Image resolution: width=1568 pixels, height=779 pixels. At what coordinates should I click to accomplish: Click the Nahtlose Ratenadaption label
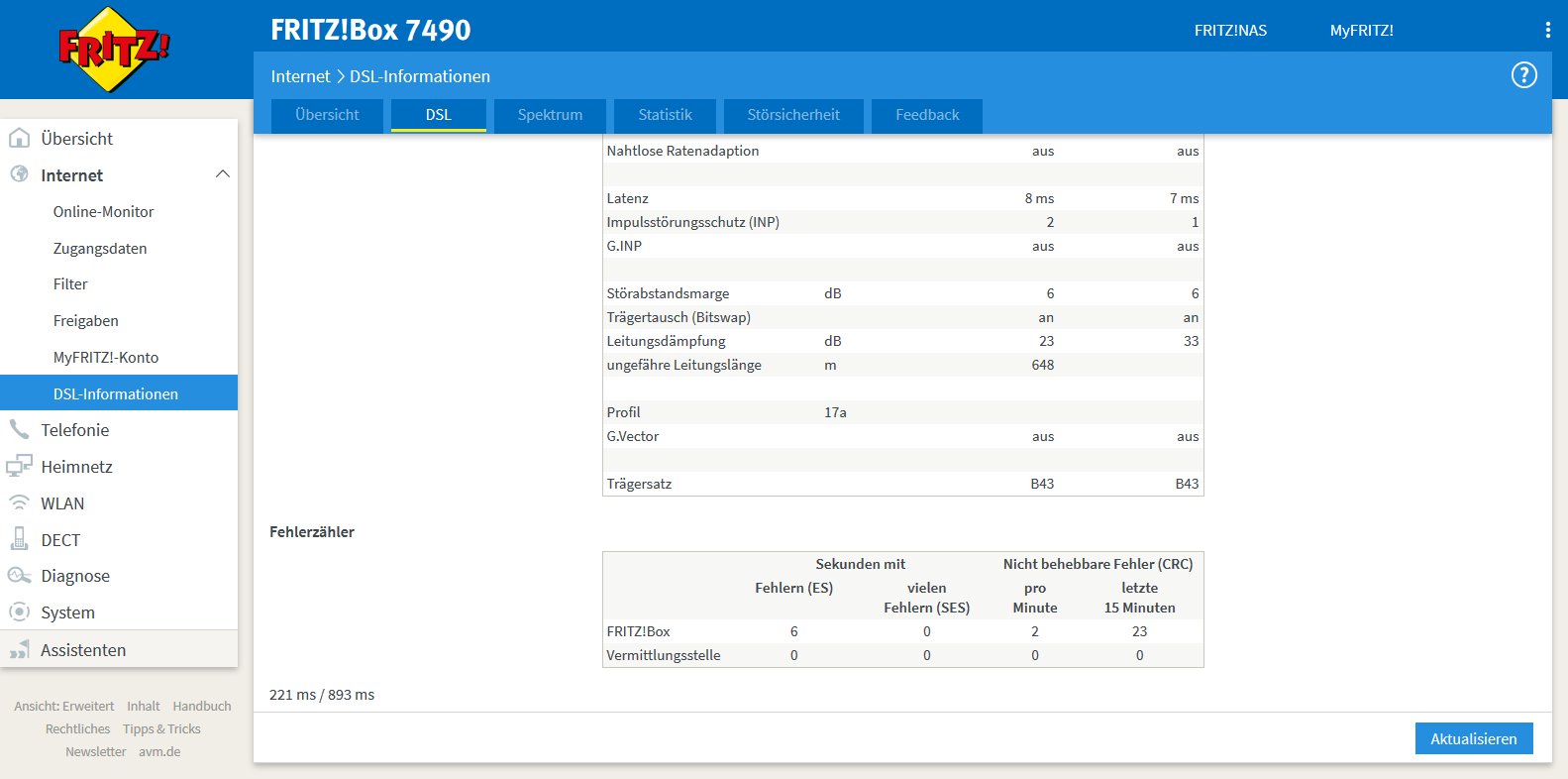click(682, 151)
